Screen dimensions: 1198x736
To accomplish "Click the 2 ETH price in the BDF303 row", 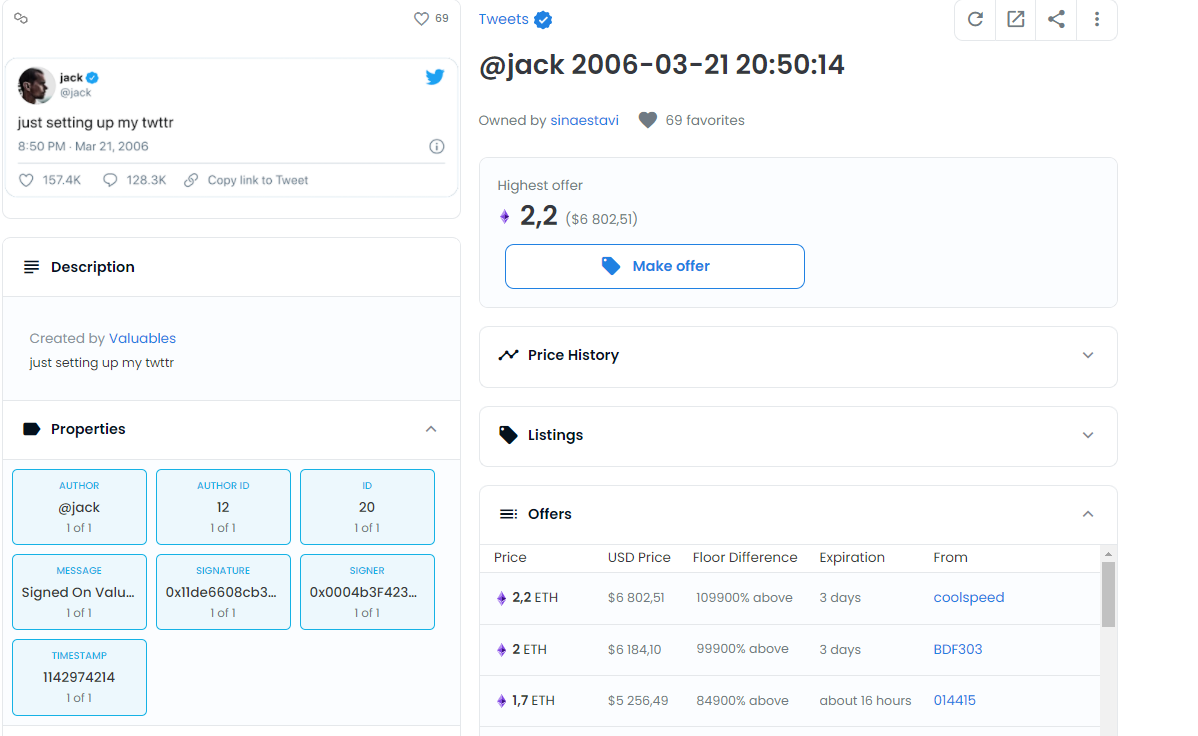I will (x=529, y=650).
